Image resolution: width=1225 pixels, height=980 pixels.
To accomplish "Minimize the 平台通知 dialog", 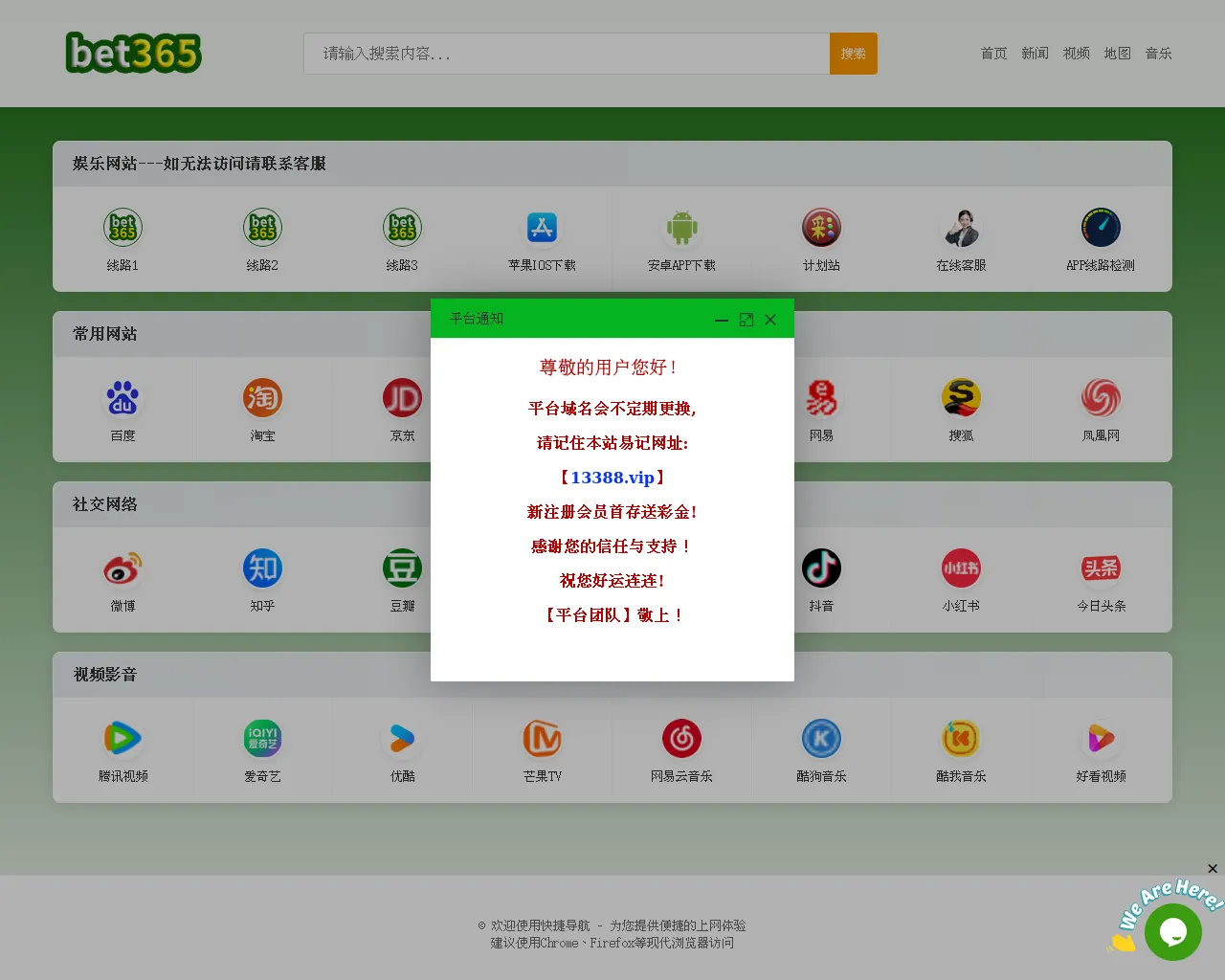I will click(722, 320).
